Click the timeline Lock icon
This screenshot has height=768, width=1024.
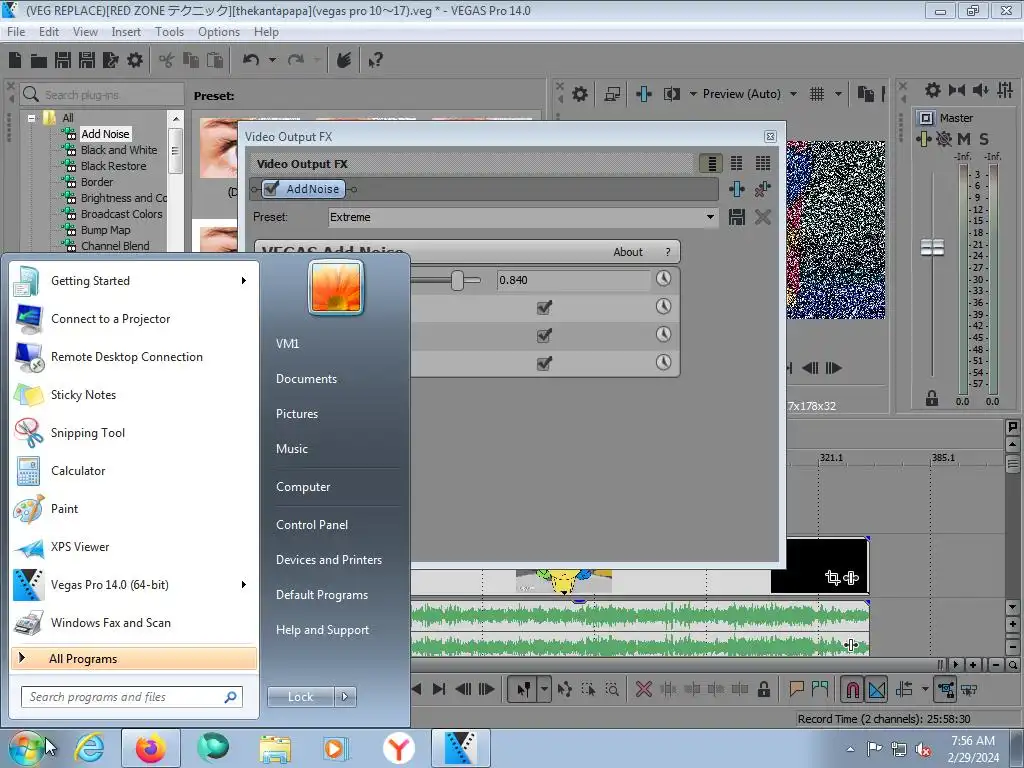763,689
